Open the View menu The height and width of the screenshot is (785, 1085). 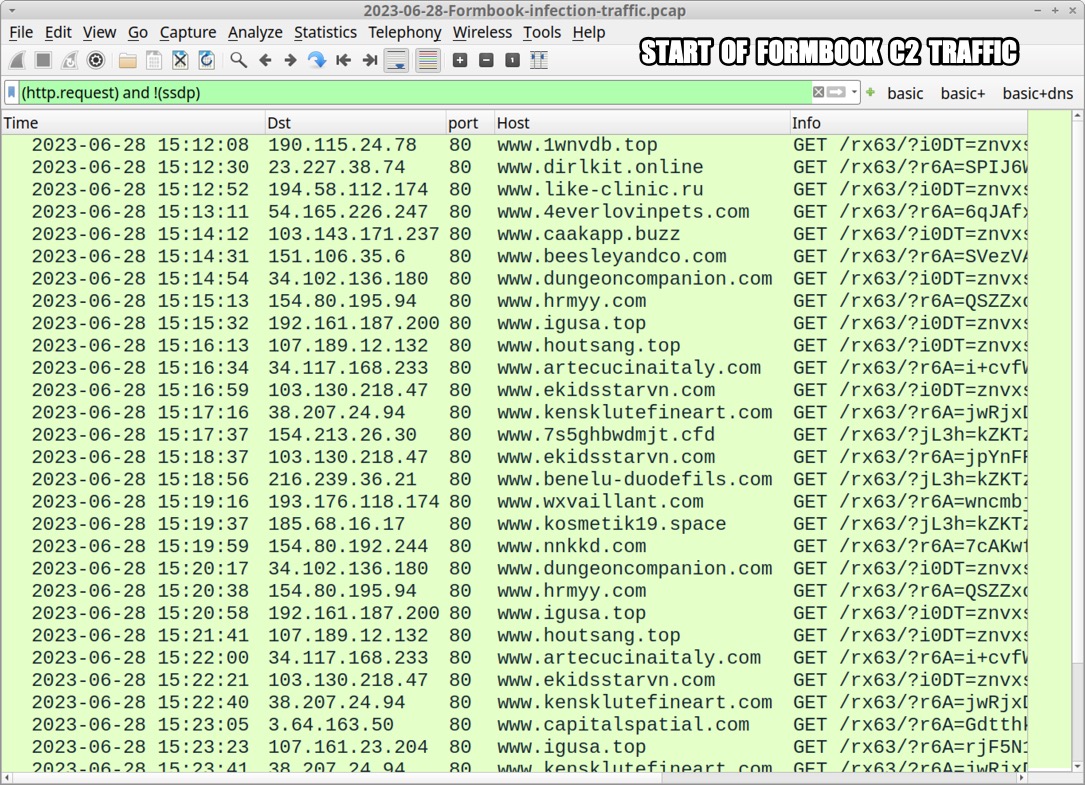tap(100, 33)
